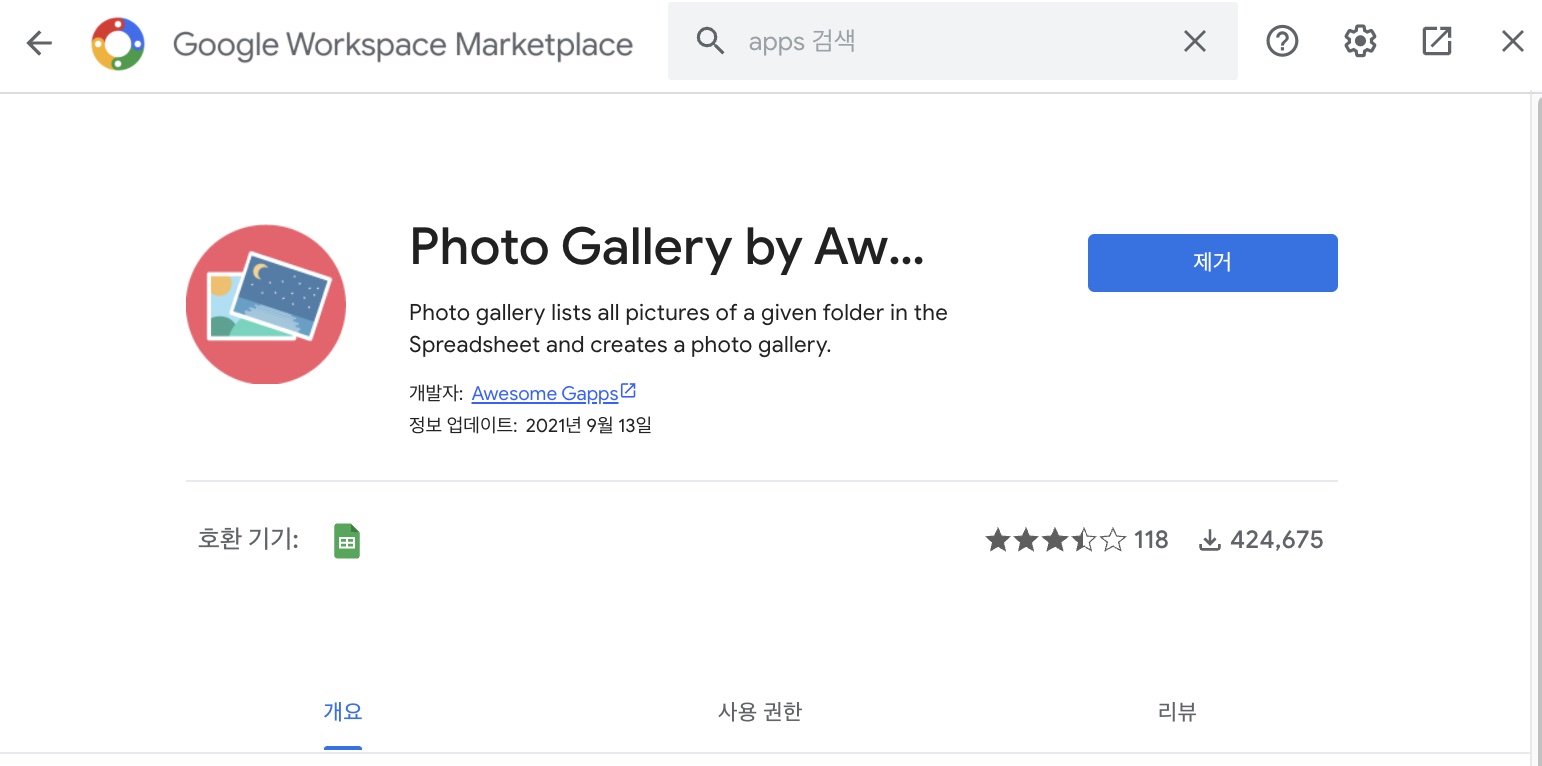Go back with the left arrow
Image resolution: width=1542 pixels, height=766 pixels.
pos(39,42)
